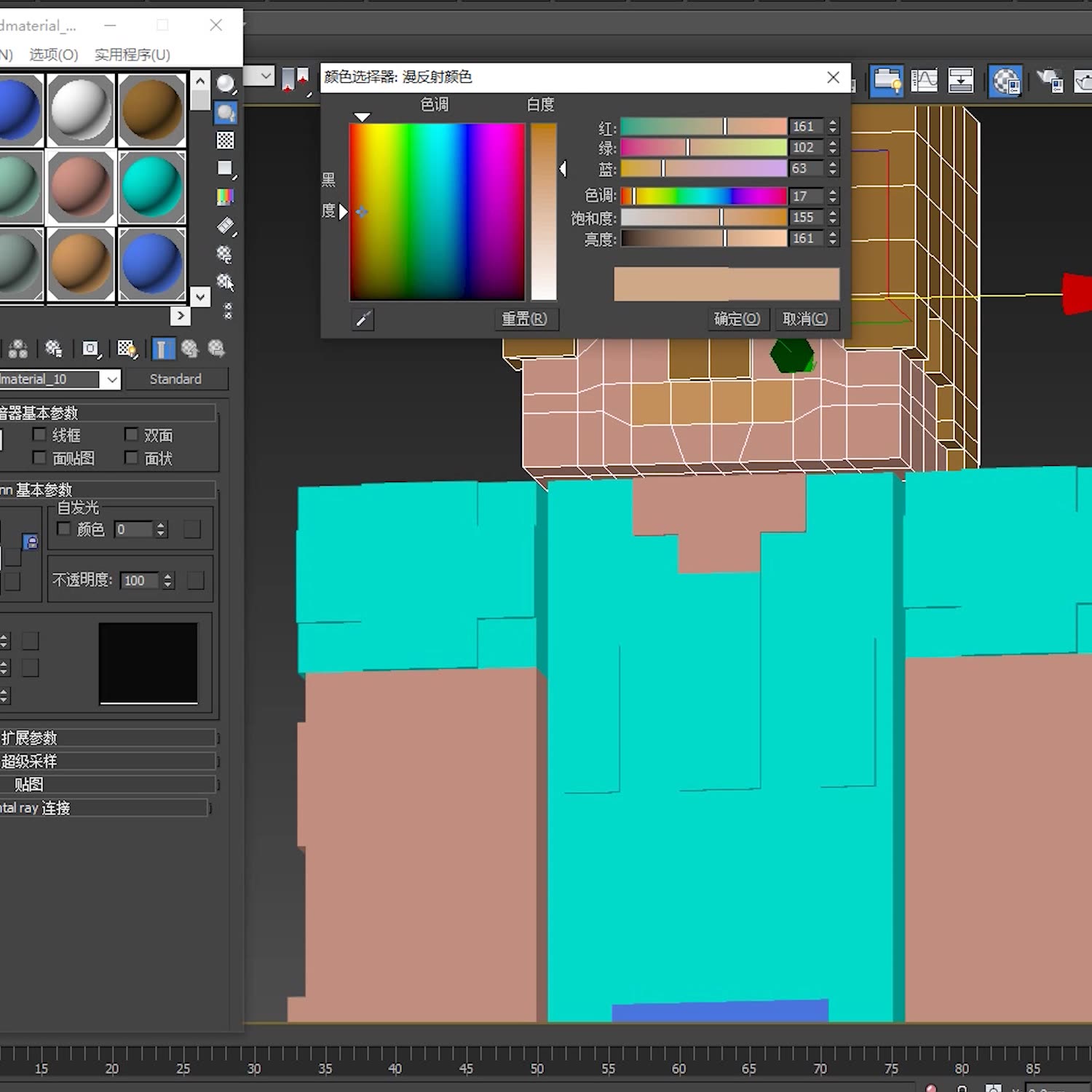Enable the 双面 checkbox
This screenshot has height=1092, width=1092.
131,435
